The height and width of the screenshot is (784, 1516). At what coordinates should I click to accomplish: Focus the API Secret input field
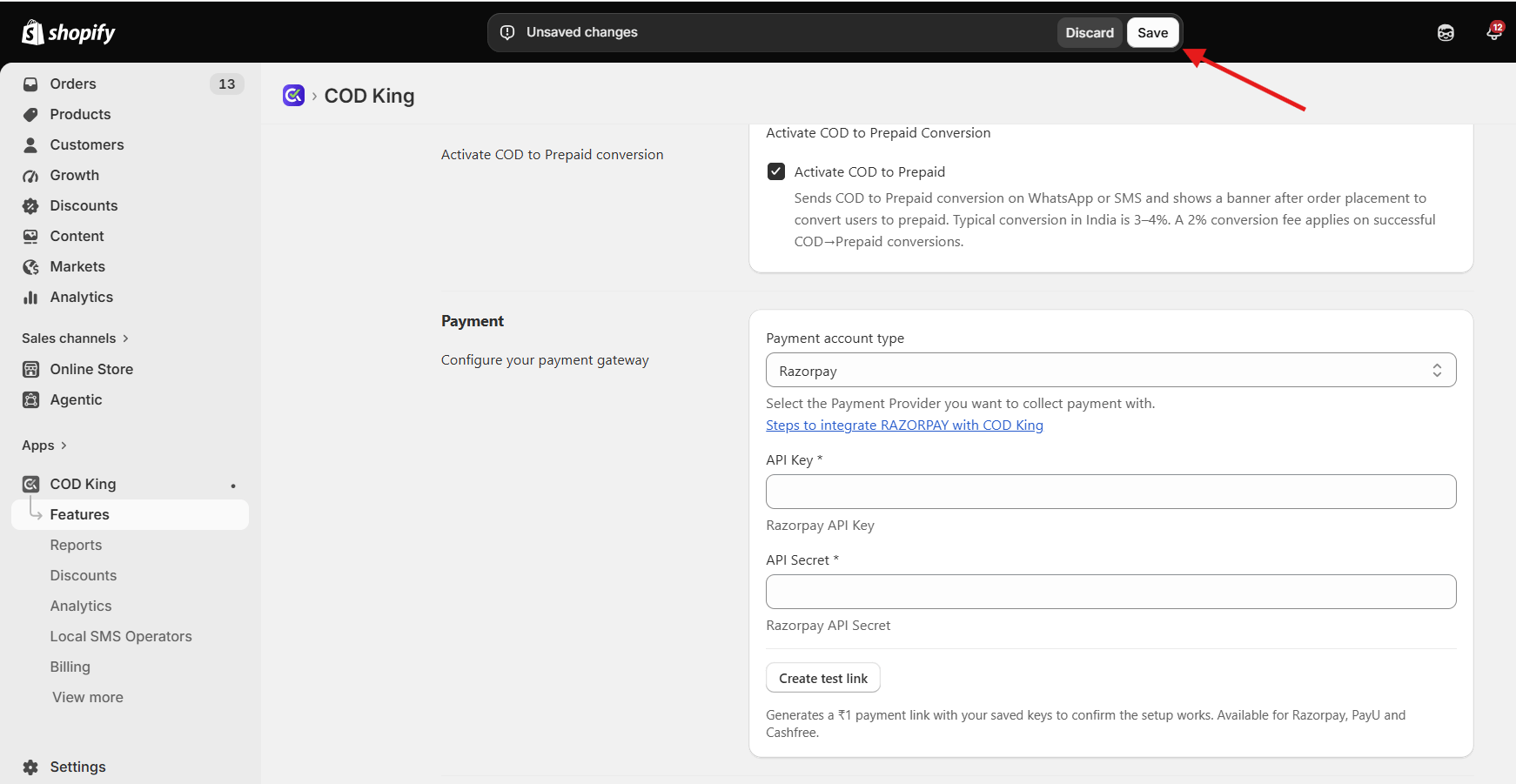tap(1110, 592)
